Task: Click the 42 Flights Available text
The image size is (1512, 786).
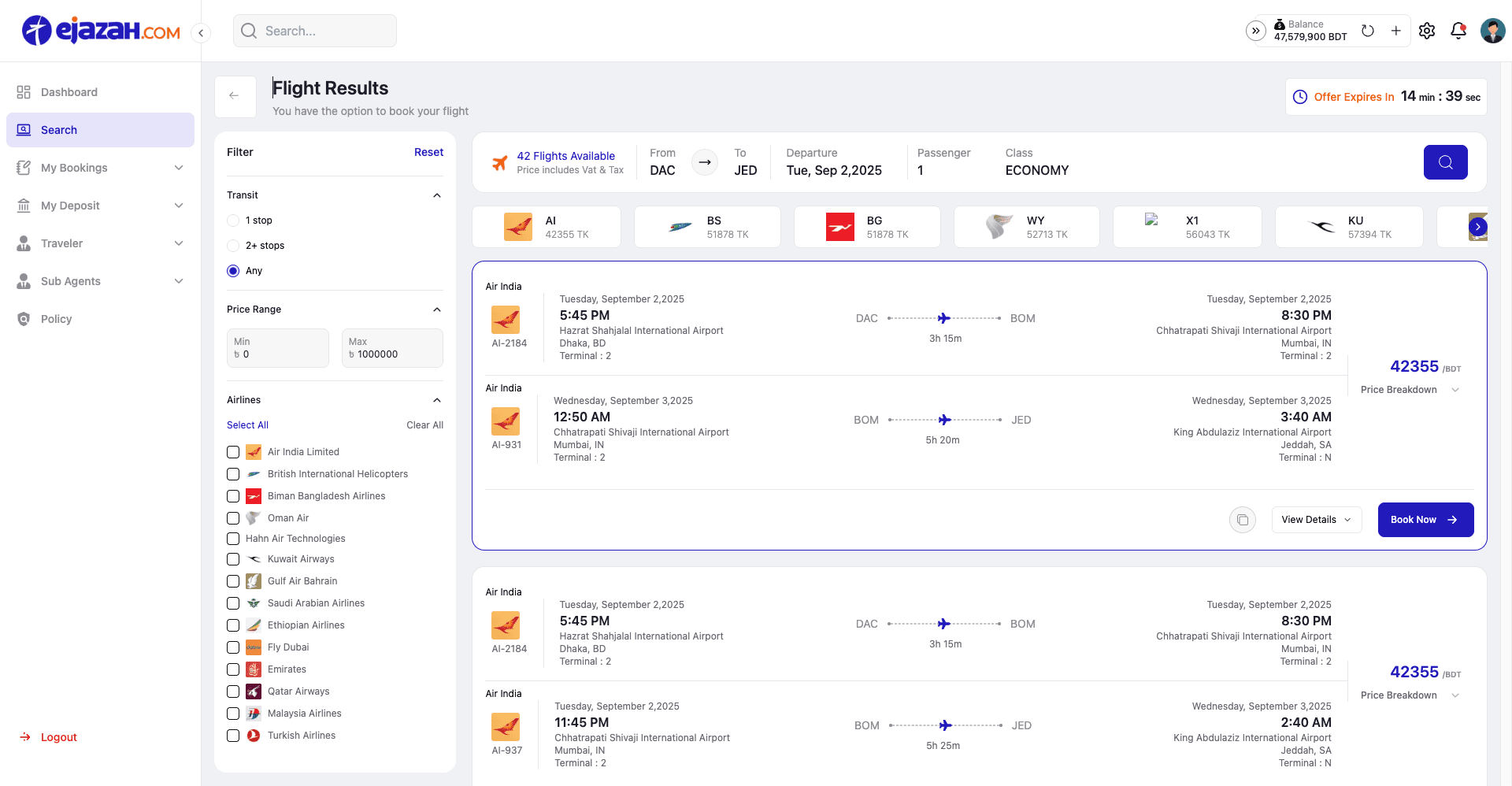Action: click(x=565, y=156)
